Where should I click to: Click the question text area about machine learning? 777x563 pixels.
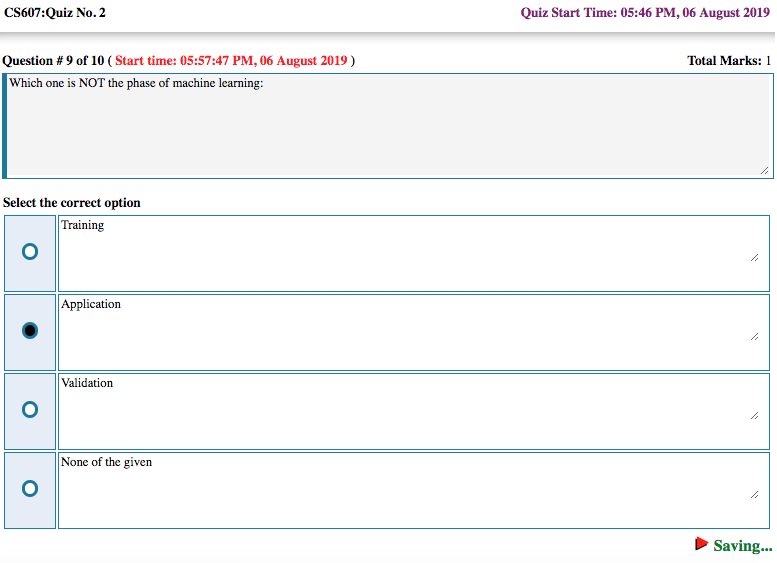pos(388,126)
